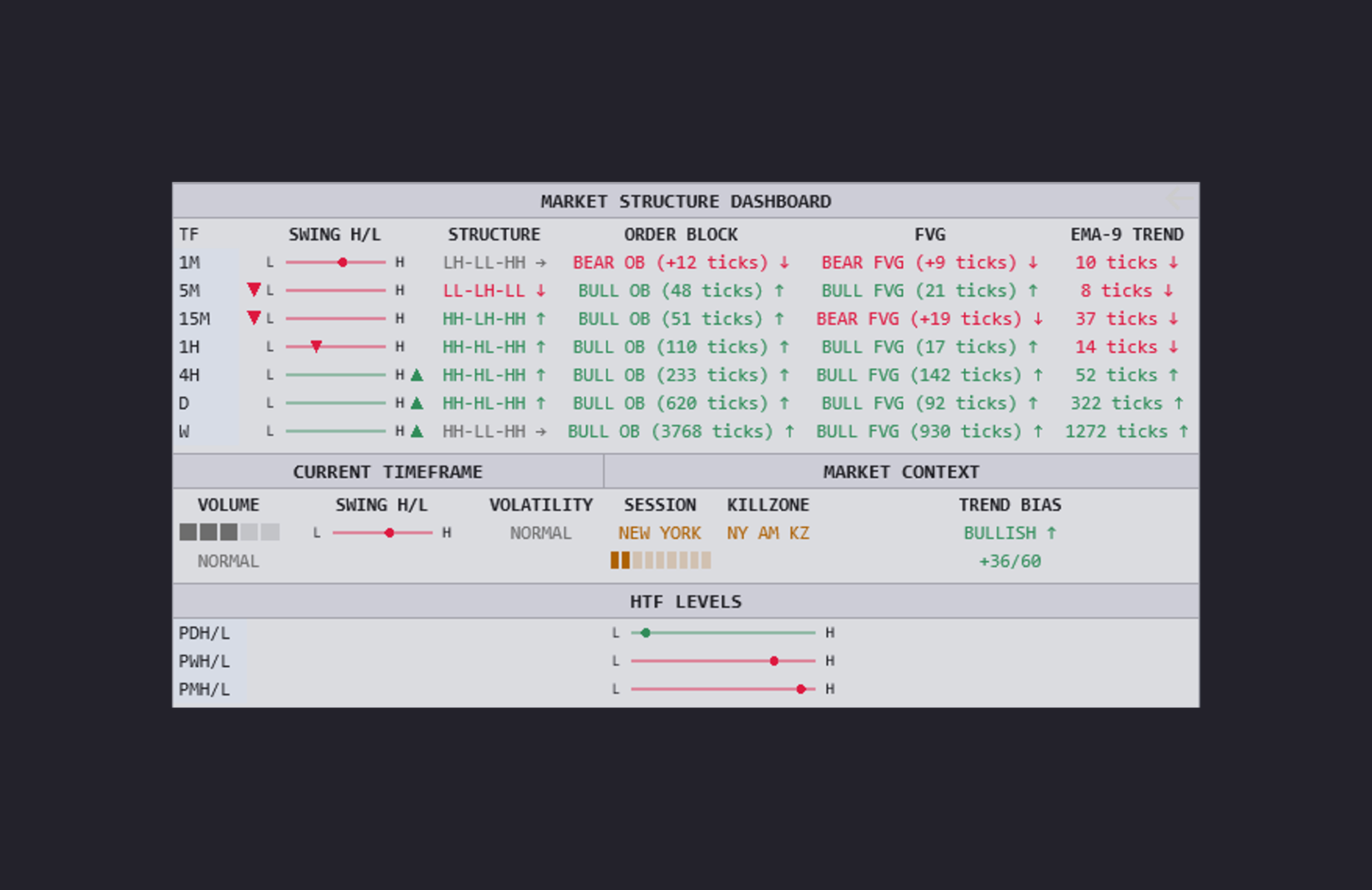Click the NORMAL volatility value
1372x890 pixels.
click(541, 533)
